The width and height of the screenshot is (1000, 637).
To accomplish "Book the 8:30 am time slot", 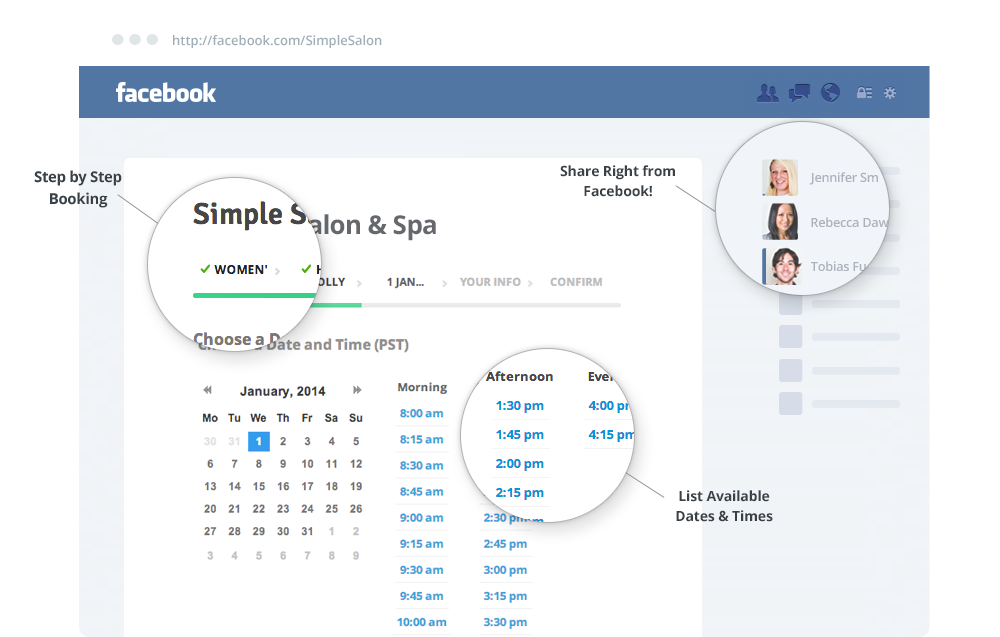I will 422,465.
